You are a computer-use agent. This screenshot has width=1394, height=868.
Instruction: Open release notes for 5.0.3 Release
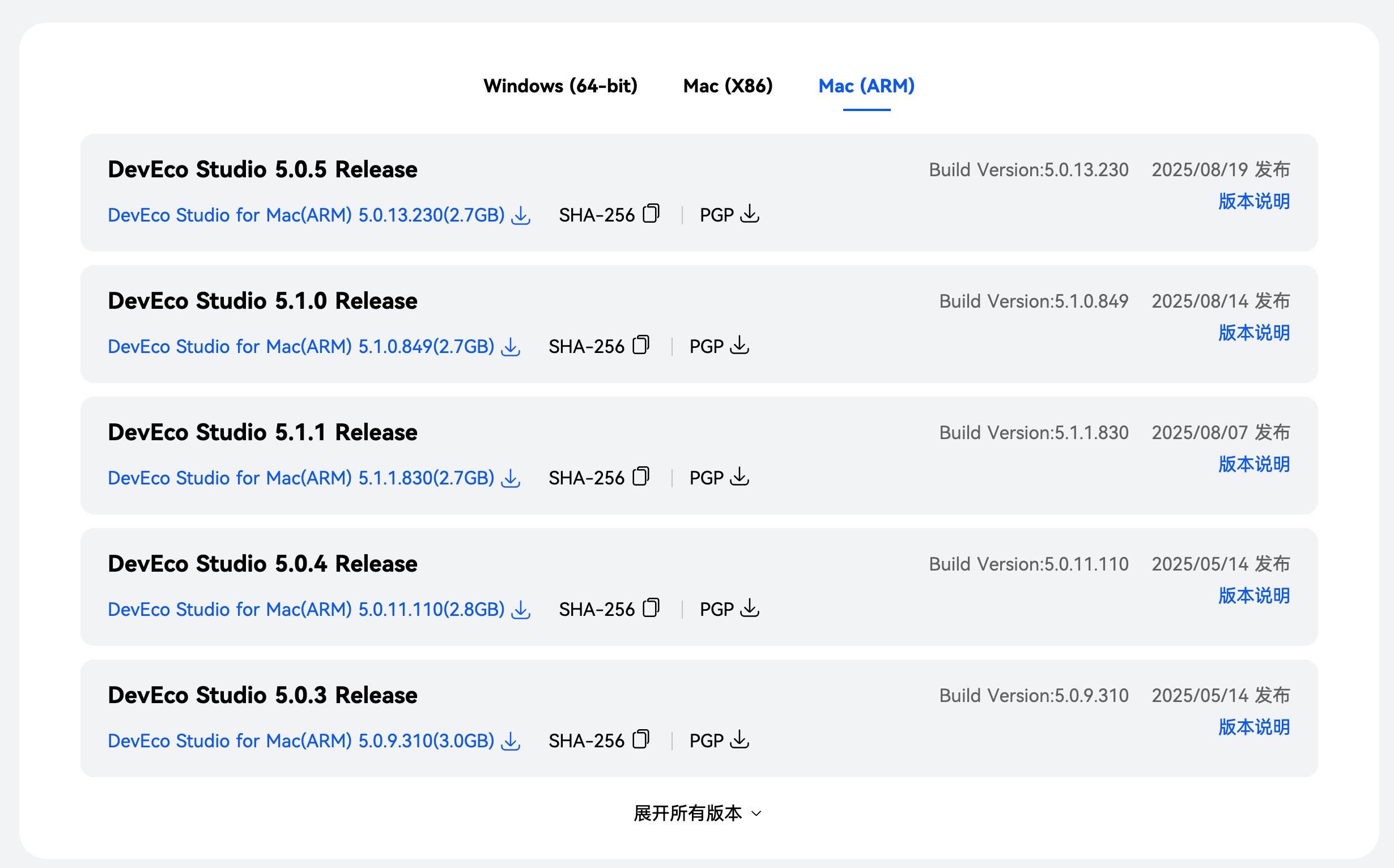tap(1253, 727)
